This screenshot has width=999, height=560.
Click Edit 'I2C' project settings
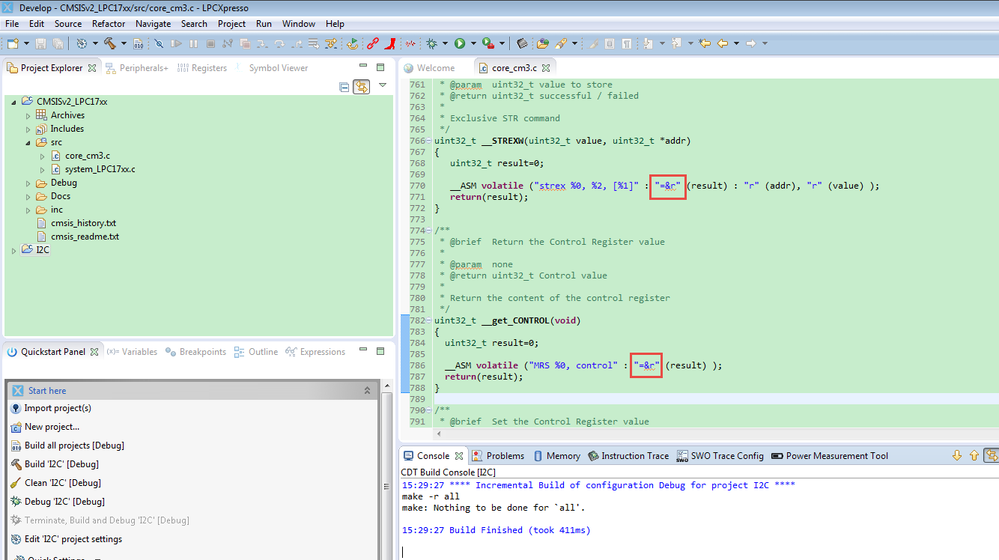73,539
